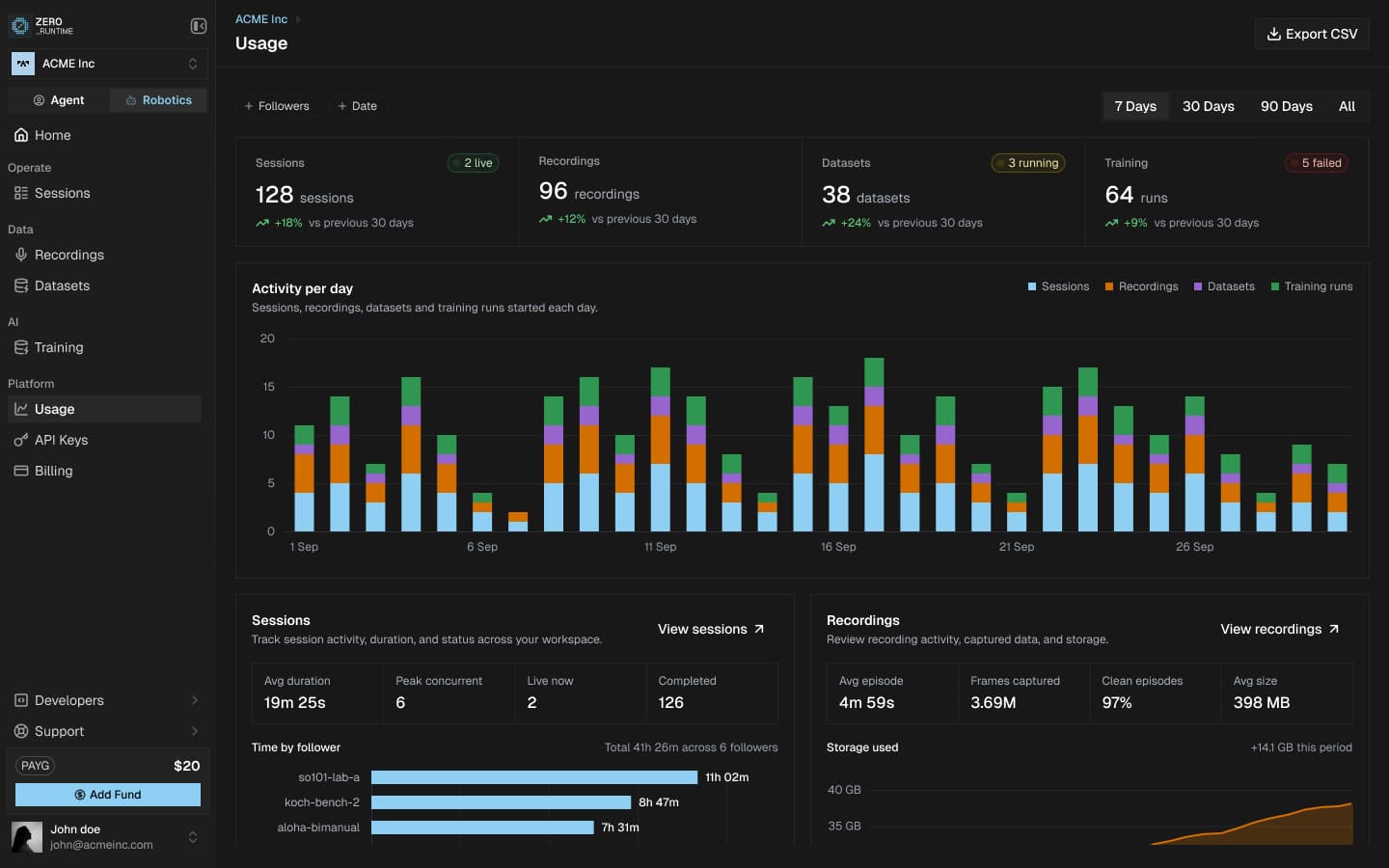The height and width of the screenshot is (868, 1389).
Task: Expand the Developers menu
Action: pyautogui.click(x=107, y=700)
